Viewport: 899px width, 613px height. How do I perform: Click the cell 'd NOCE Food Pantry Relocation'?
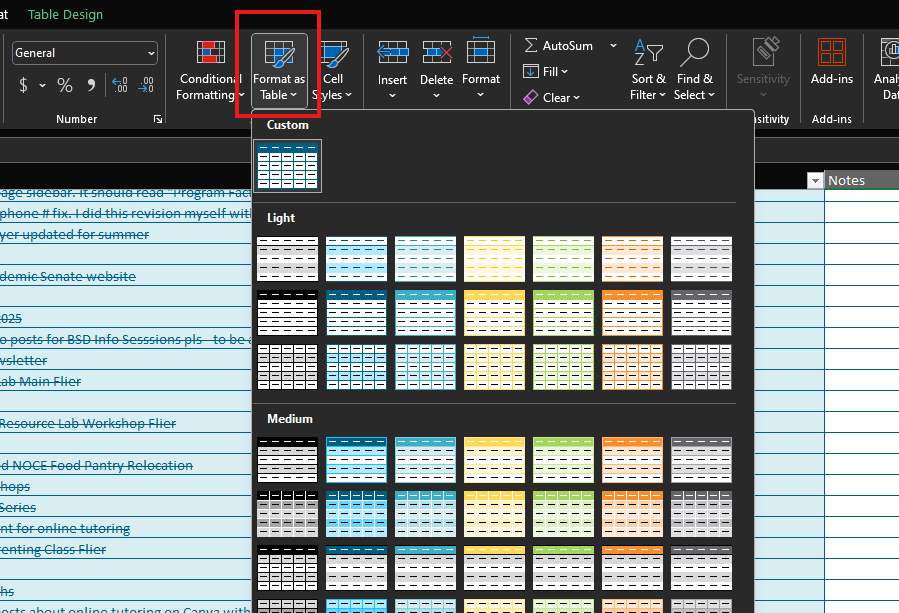coord(96,465)
